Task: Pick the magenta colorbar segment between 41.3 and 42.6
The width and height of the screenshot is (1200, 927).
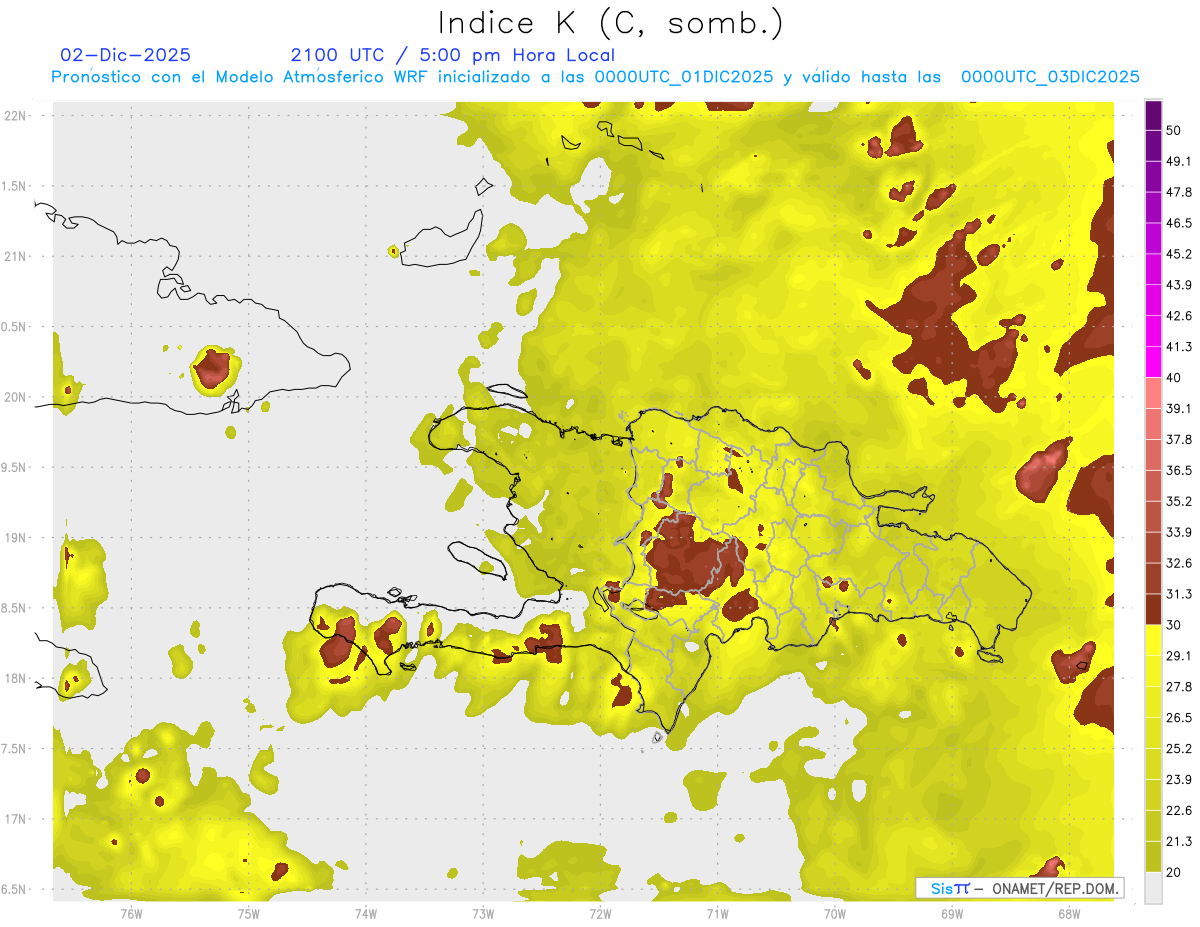Action: point(1153,331)
